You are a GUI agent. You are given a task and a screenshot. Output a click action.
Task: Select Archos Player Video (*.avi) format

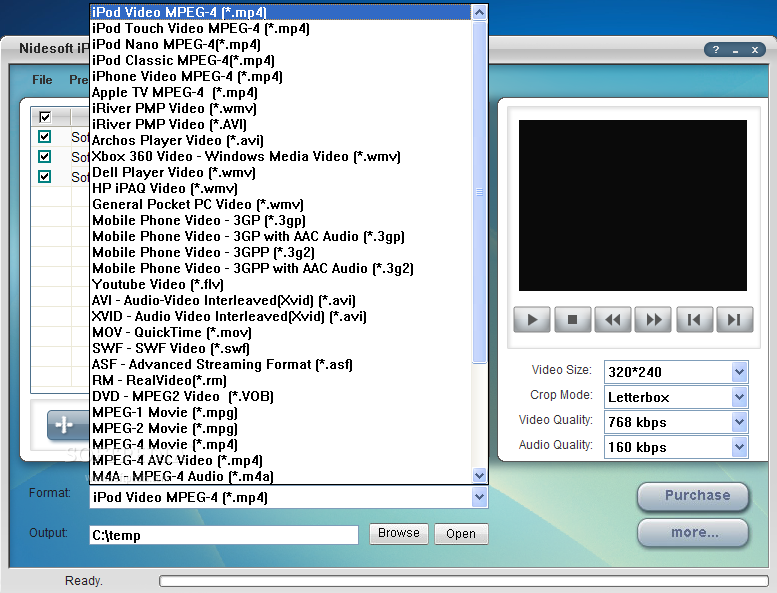click(x=281, y=140)
